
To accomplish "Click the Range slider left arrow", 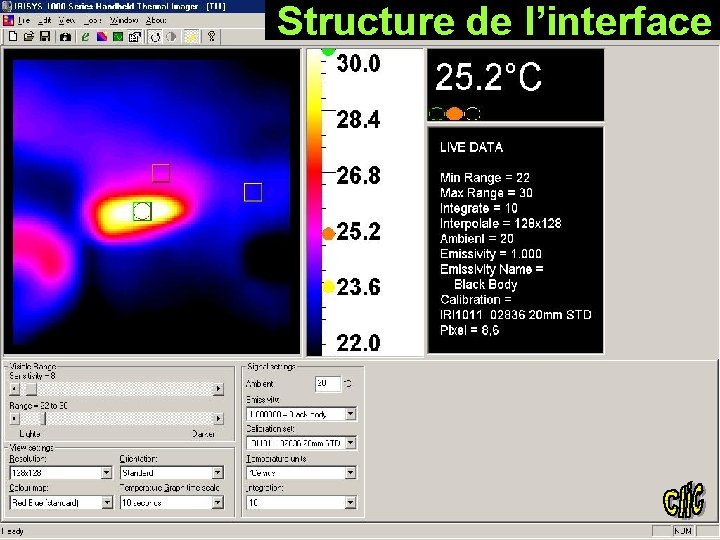I will click(15, 419).
